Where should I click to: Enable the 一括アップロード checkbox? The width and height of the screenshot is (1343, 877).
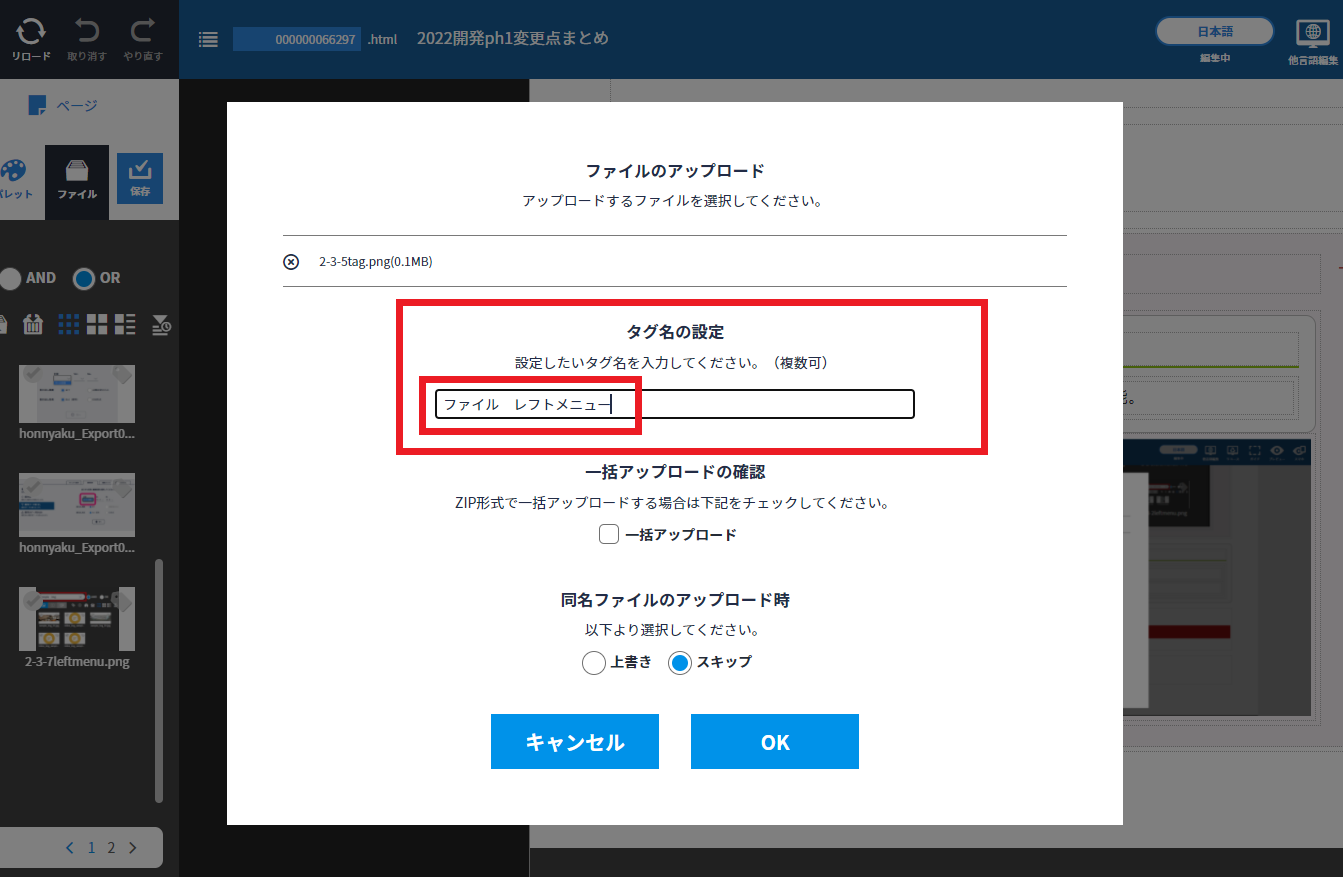[x=609, y=535]
